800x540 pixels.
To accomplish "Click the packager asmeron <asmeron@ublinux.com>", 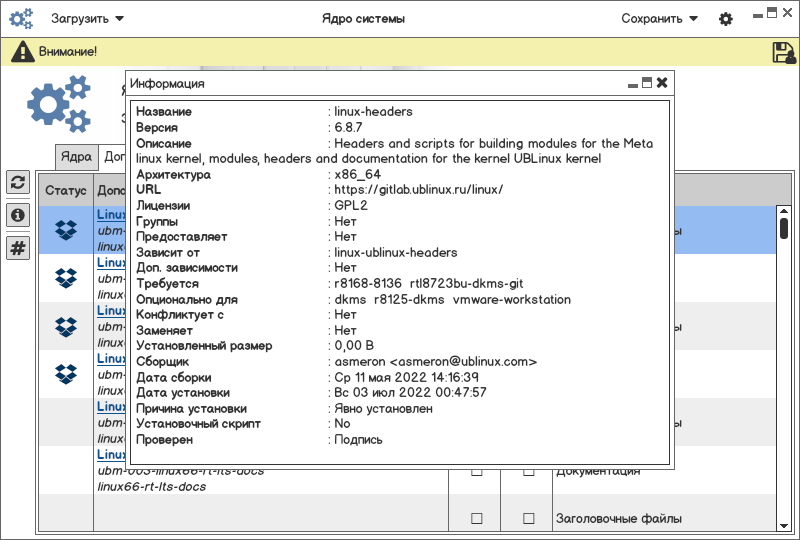I will (436, 362).
